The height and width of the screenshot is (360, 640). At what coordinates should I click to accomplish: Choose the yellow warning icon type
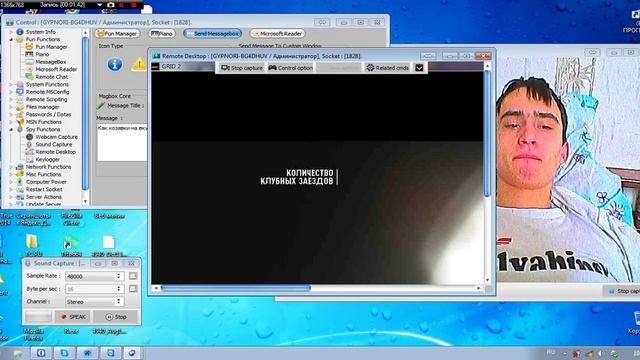(x=139, y=64)
